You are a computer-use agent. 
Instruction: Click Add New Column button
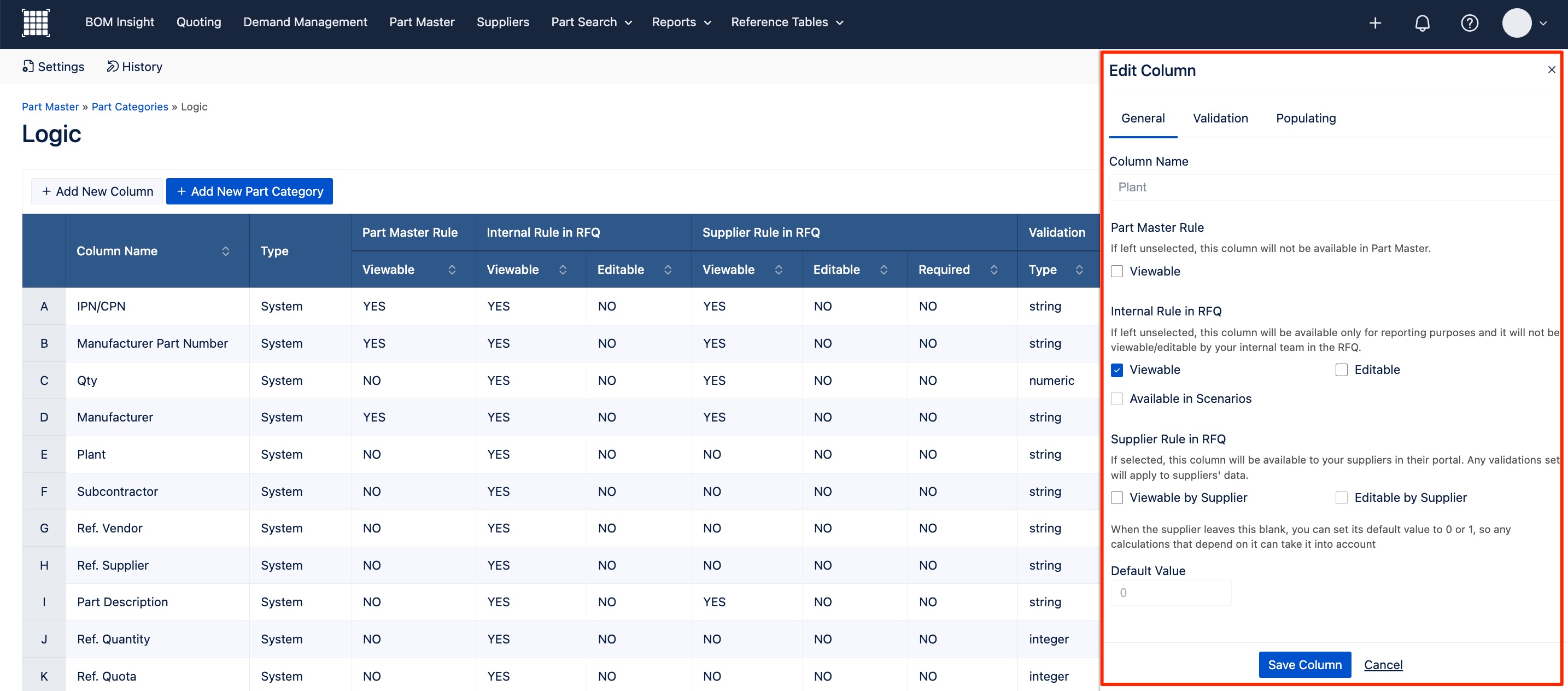coord(97,192)
